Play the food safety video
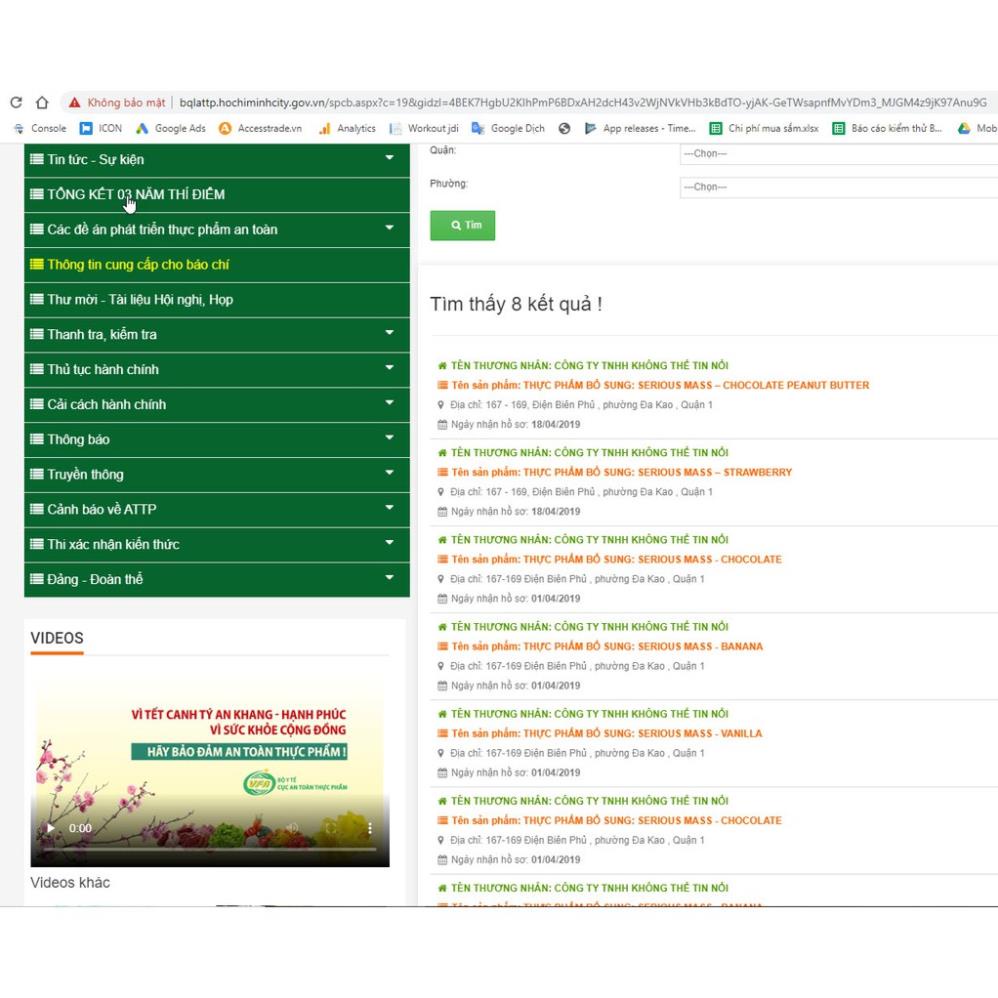Screen dimensions: 998x998 pos(51,828)
